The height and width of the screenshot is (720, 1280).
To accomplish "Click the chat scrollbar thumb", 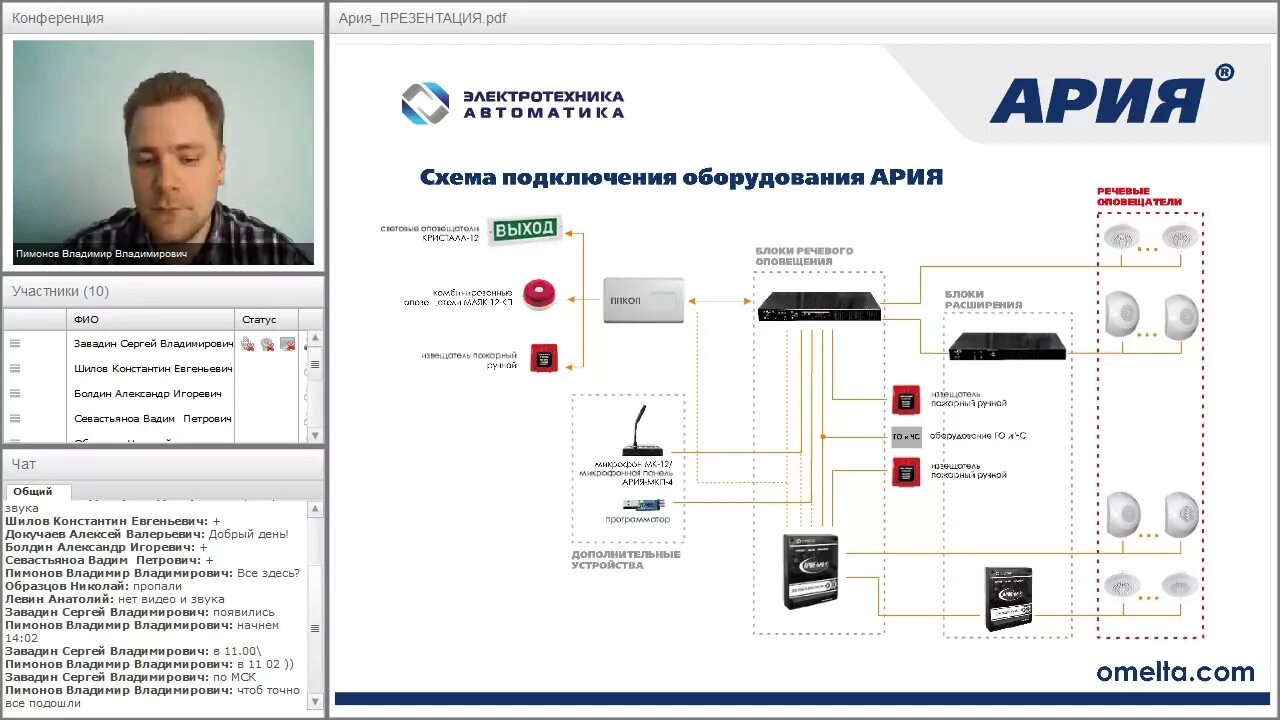I will pyautogui.click(x=315, y=628).
